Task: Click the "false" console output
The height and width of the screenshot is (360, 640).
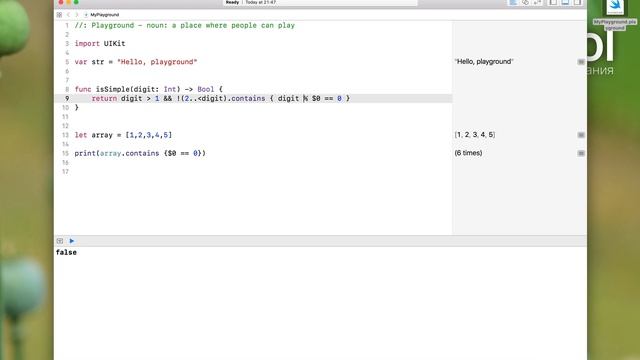Action: pyautogui.click(x=66, y=253)
